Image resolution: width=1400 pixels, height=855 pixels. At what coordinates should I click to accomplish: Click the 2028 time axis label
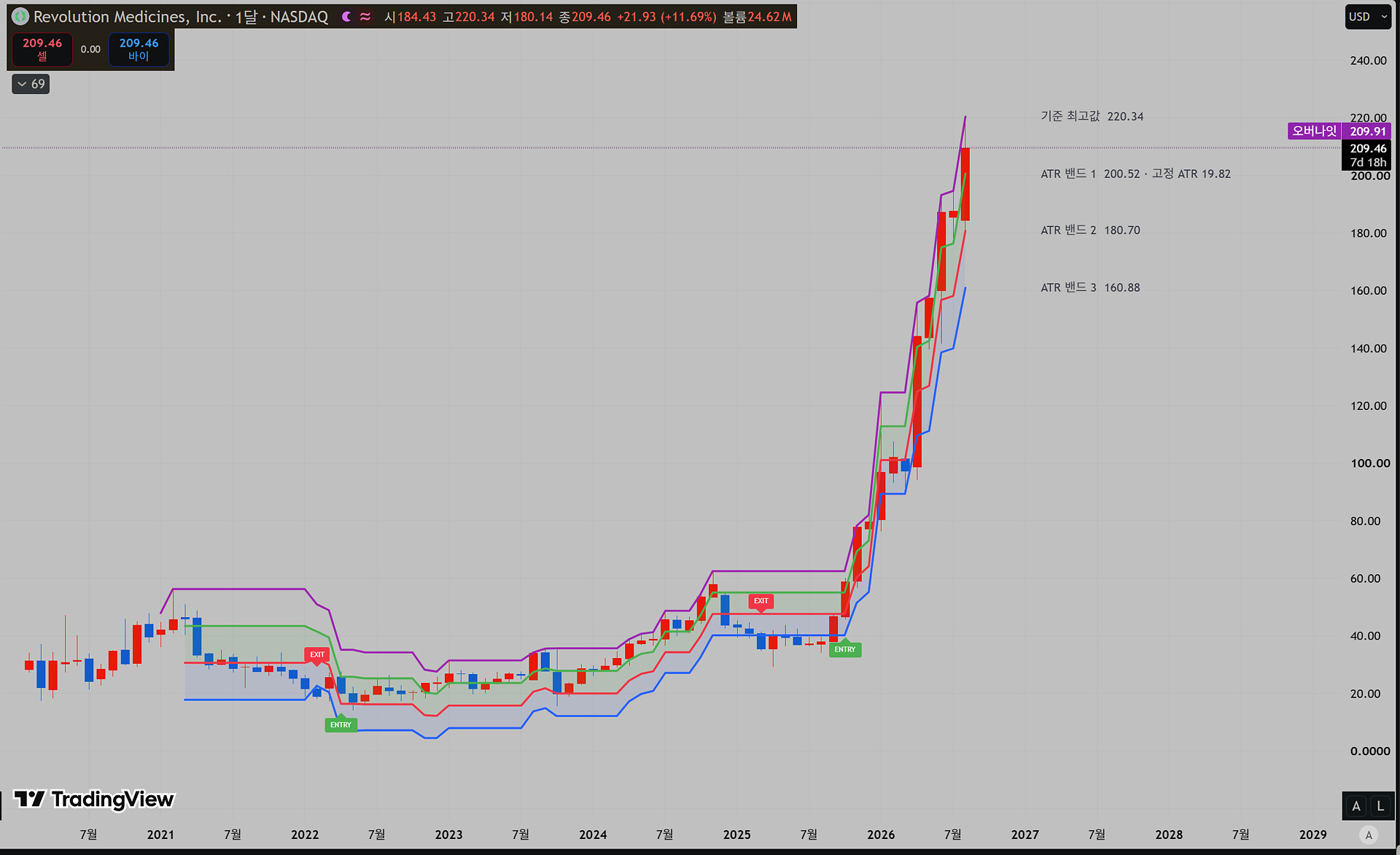pyautogui.click(x=1169, y=835)
